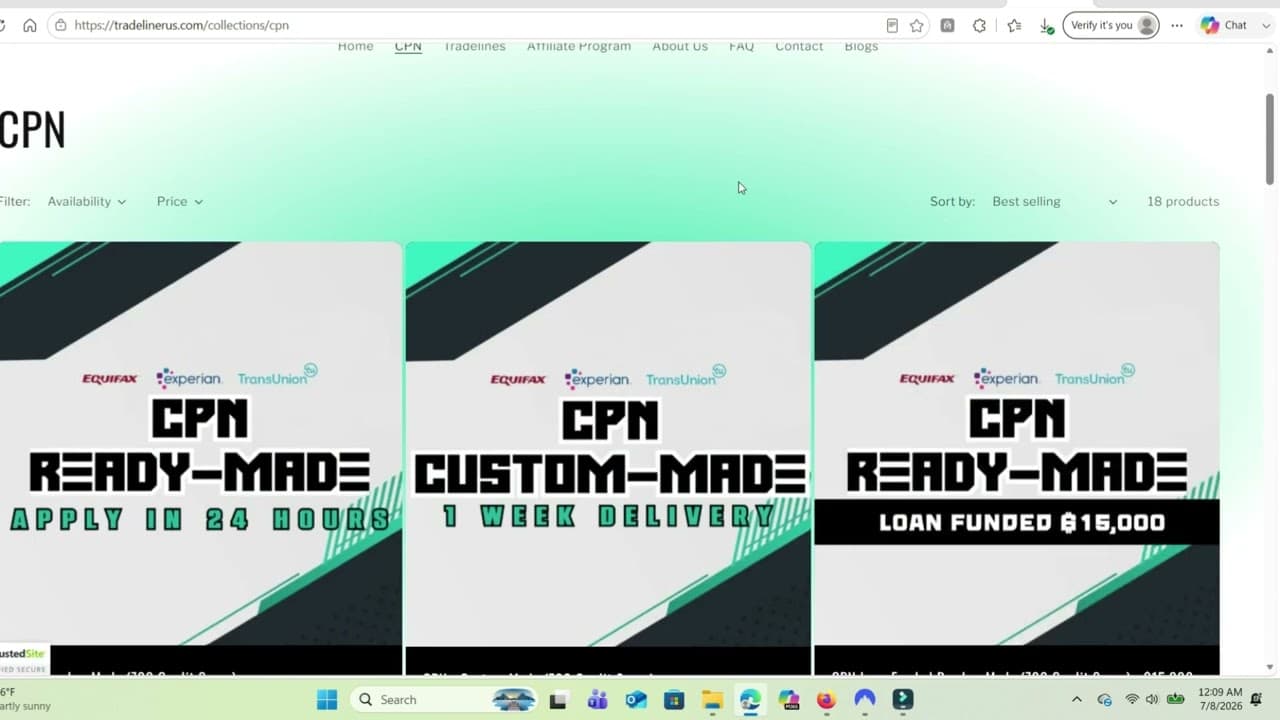Open volume speaker tray icon
The width and height of the screenshot is (1280, 720).
click(1152, 700)
